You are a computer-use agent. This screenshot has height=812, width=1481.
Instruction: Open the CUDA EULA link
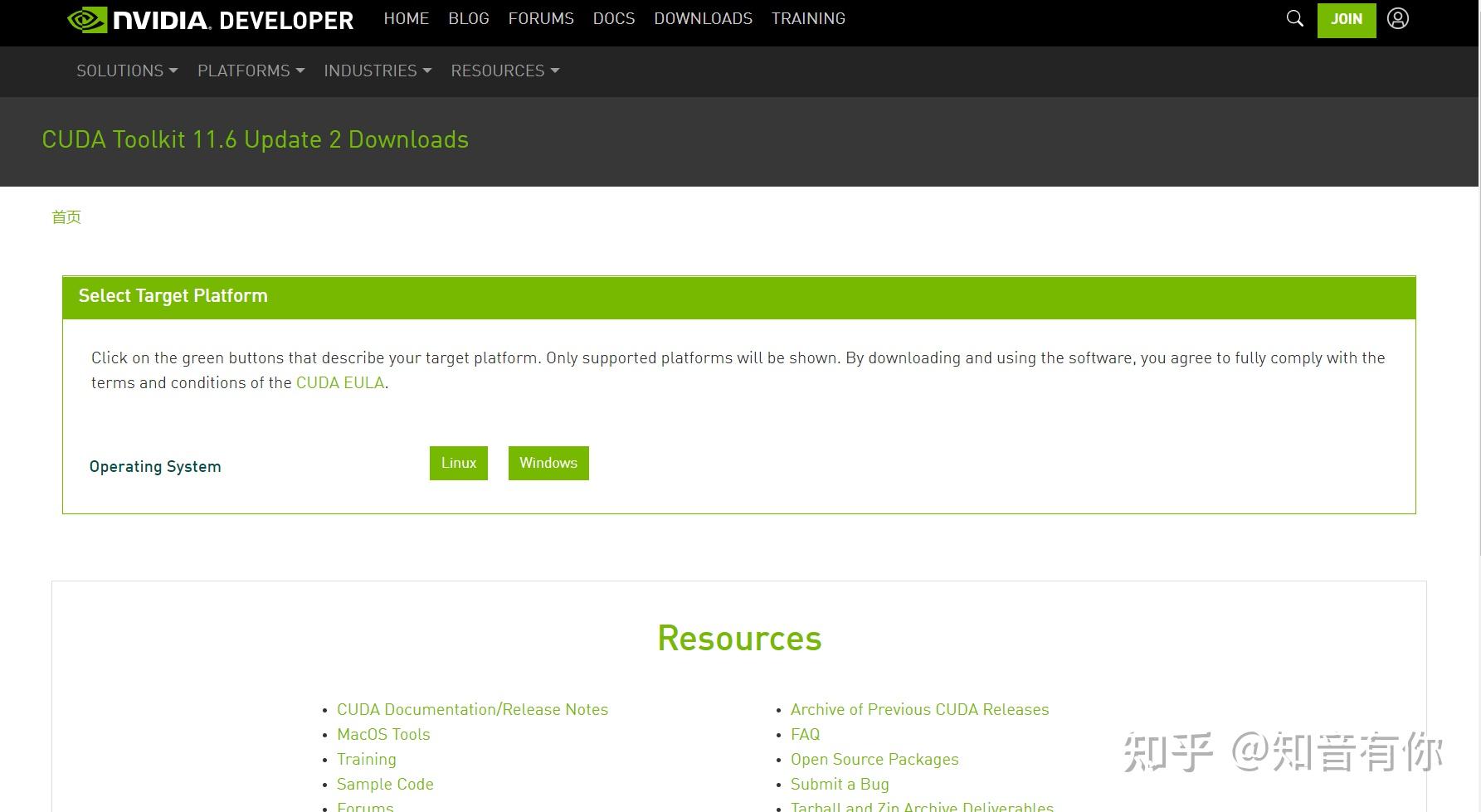click(340, 382)
